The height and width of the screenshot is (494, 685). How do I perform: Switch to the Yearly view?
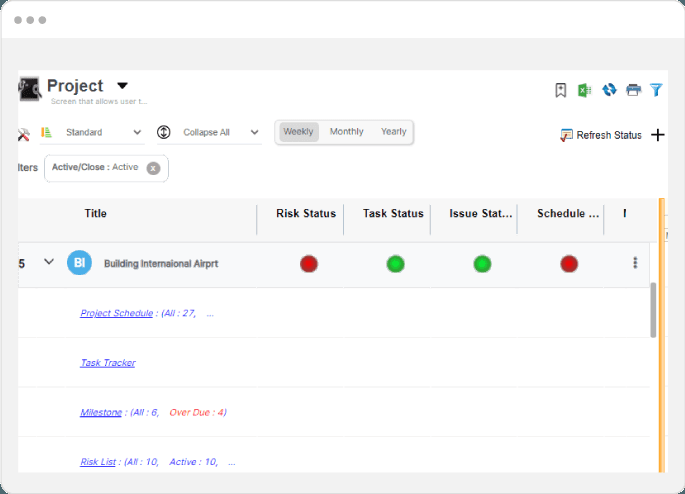(x=393, y=131)
